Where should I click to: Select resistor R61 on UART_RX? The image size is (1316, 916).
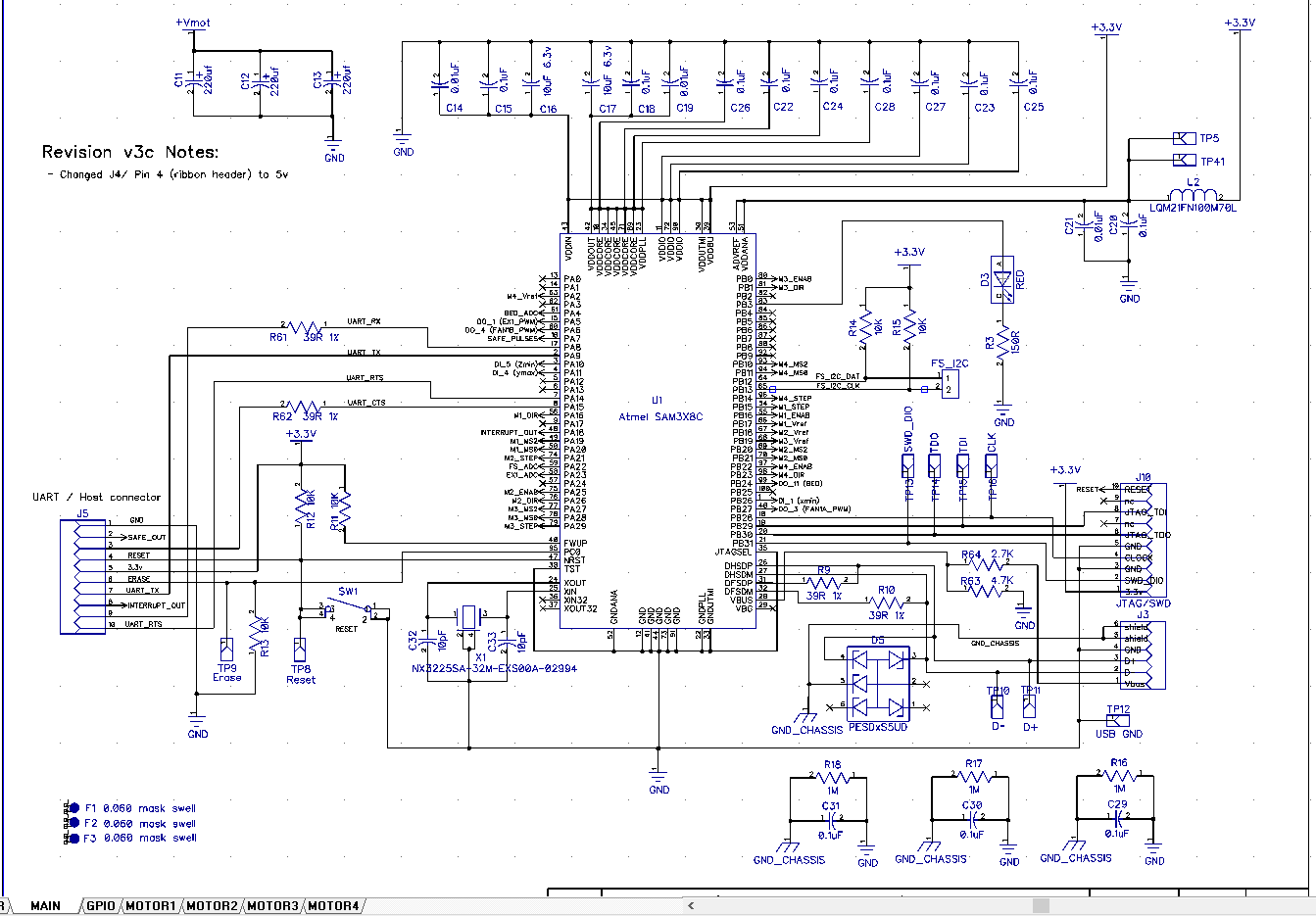303,325
